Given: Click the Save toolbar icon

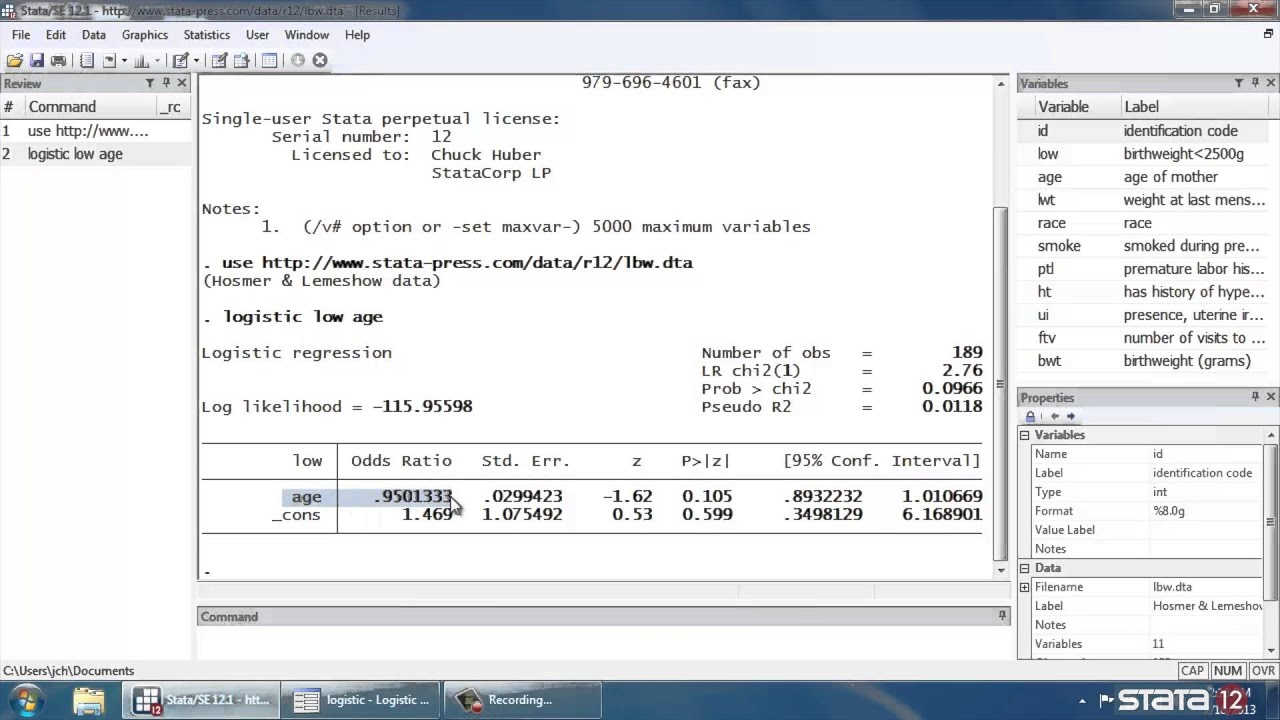Looking at the screenshot, I should pos(37,61).
